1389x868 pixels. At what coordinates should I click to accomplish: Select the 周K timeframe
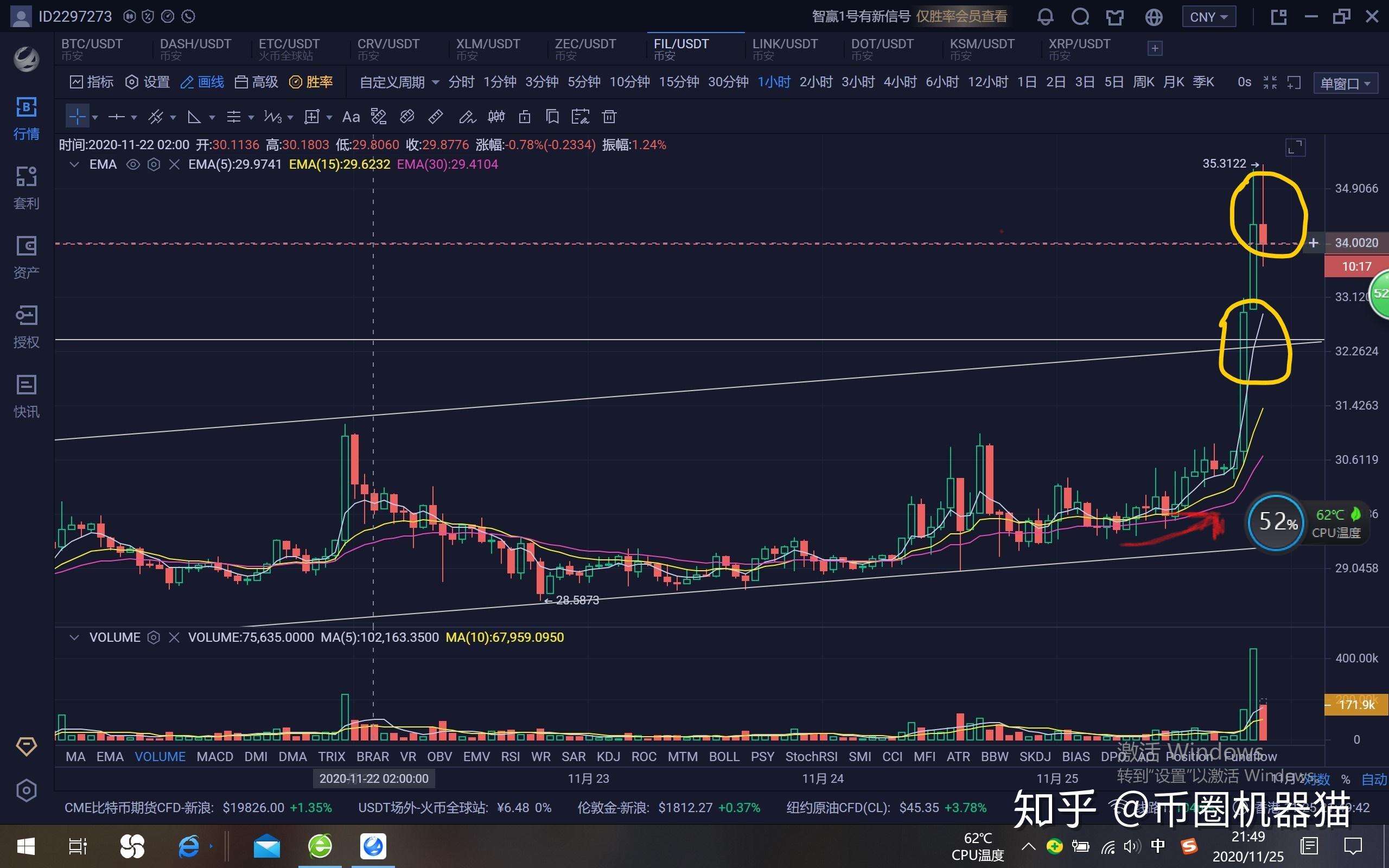point(1143,82)
